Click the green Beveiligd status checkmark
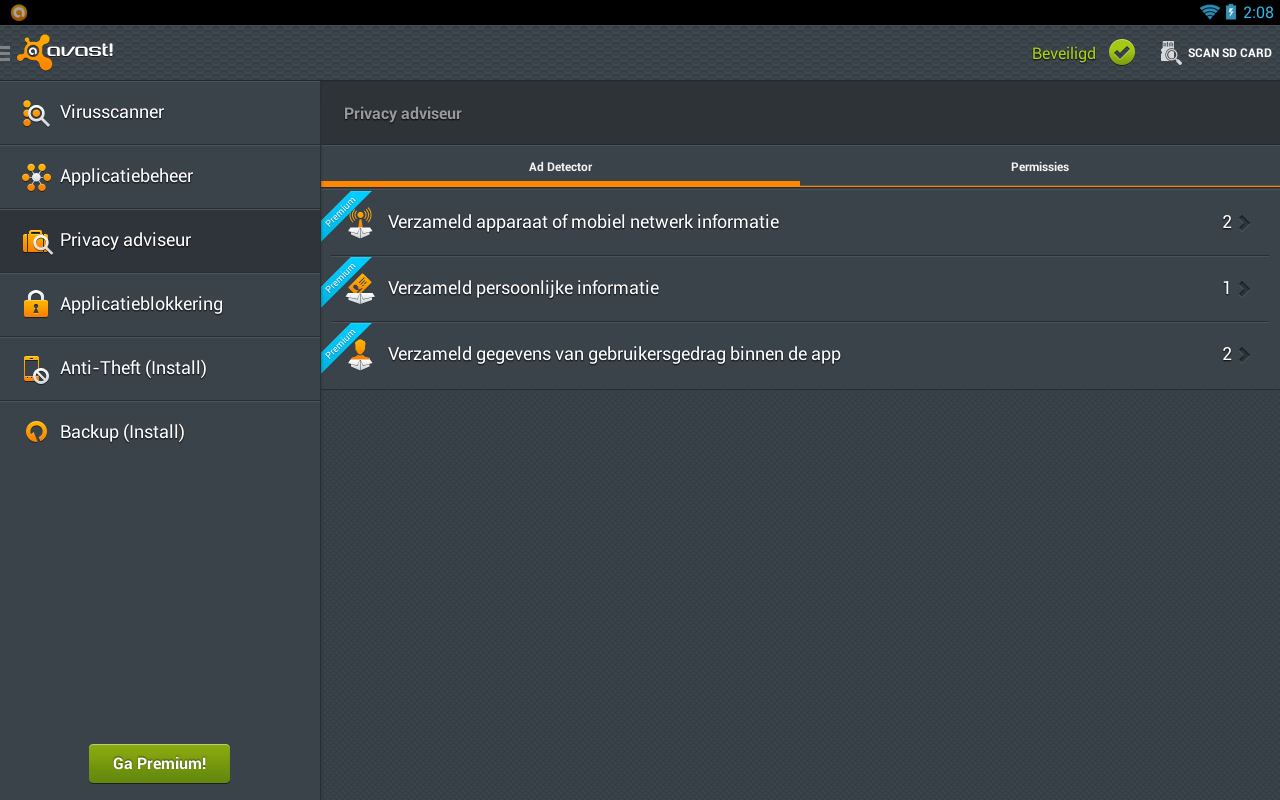1280x800 pixels. tap(1121, 51)
